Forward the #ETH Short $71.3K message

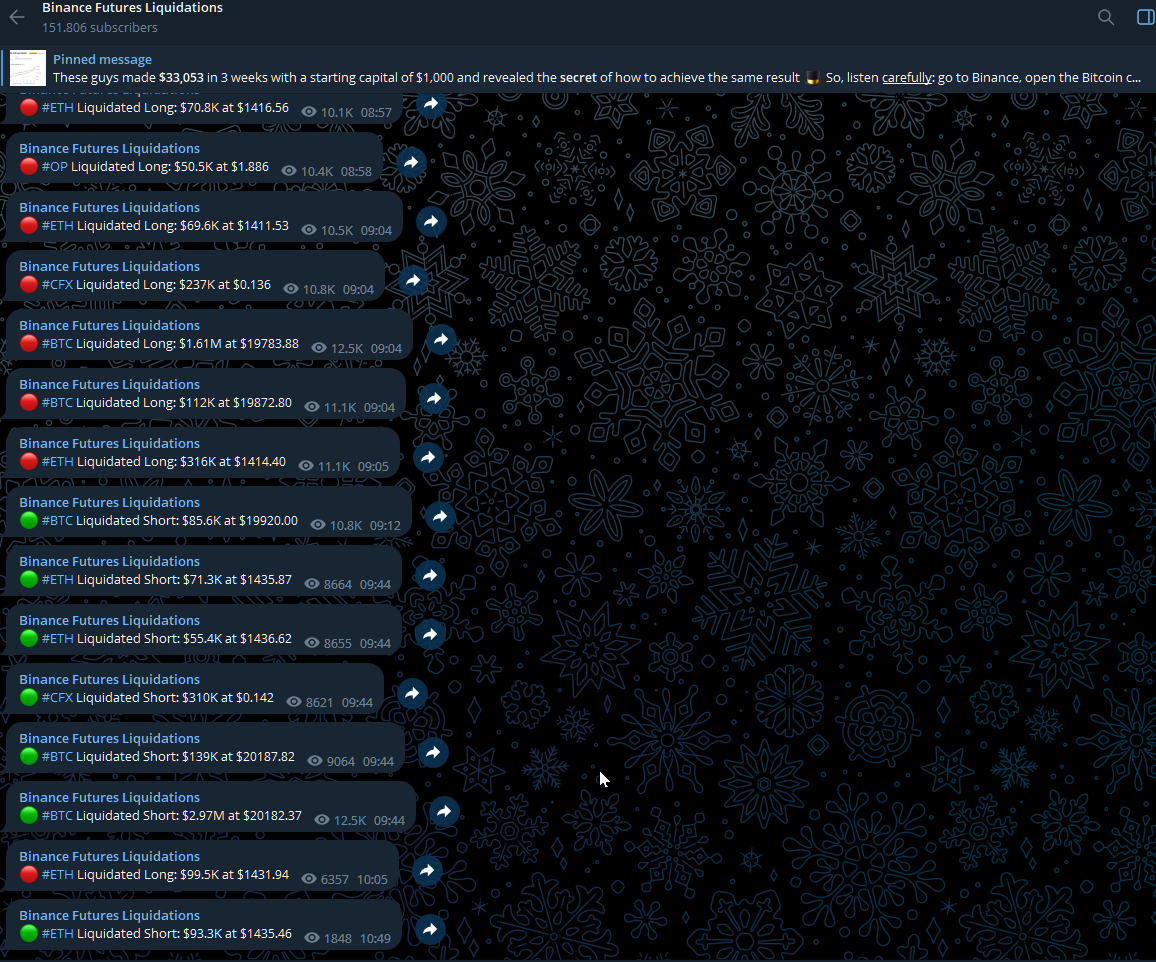tap(430, 576)
